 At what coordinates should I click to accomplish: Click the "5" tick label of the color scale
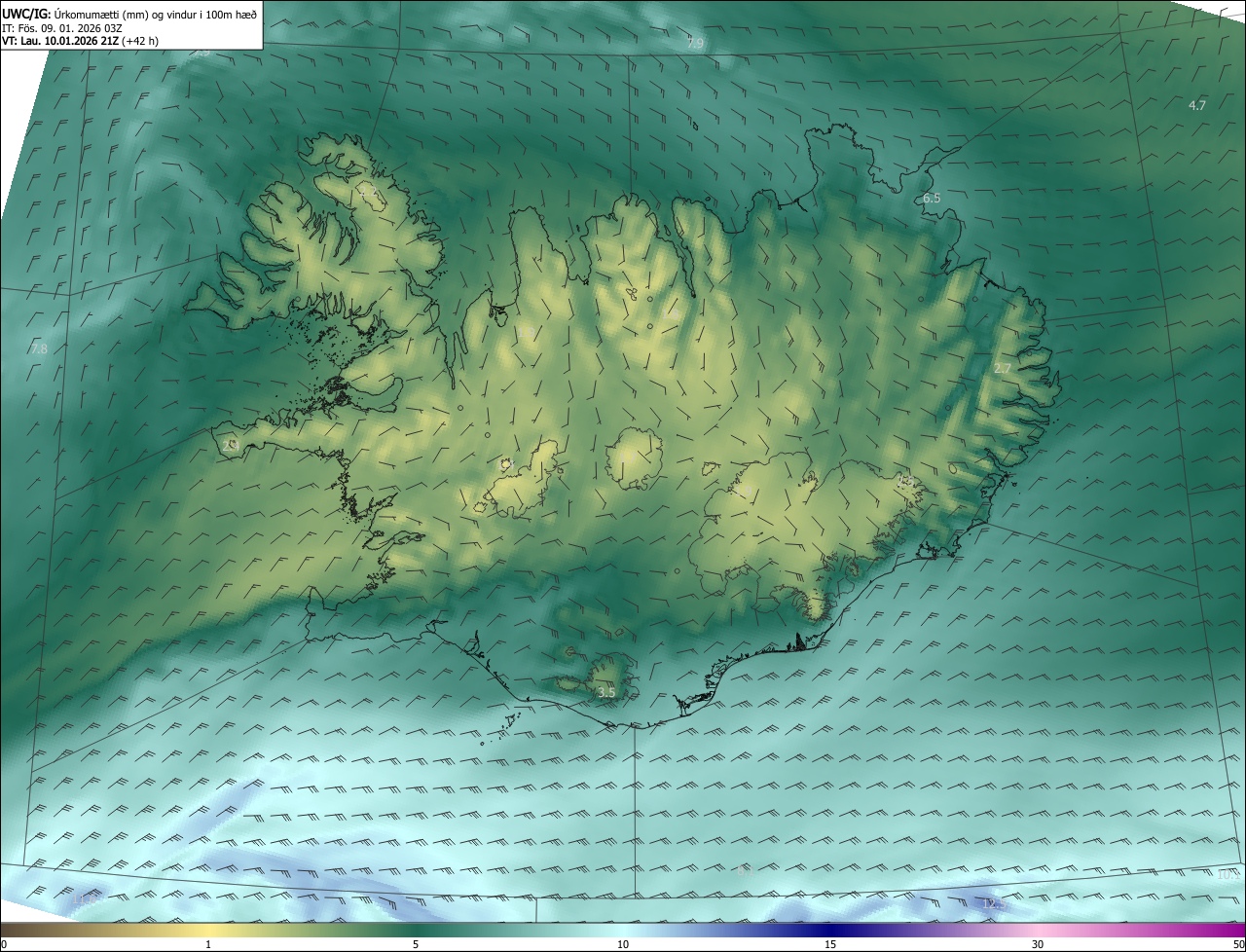(x=416, y=945)
